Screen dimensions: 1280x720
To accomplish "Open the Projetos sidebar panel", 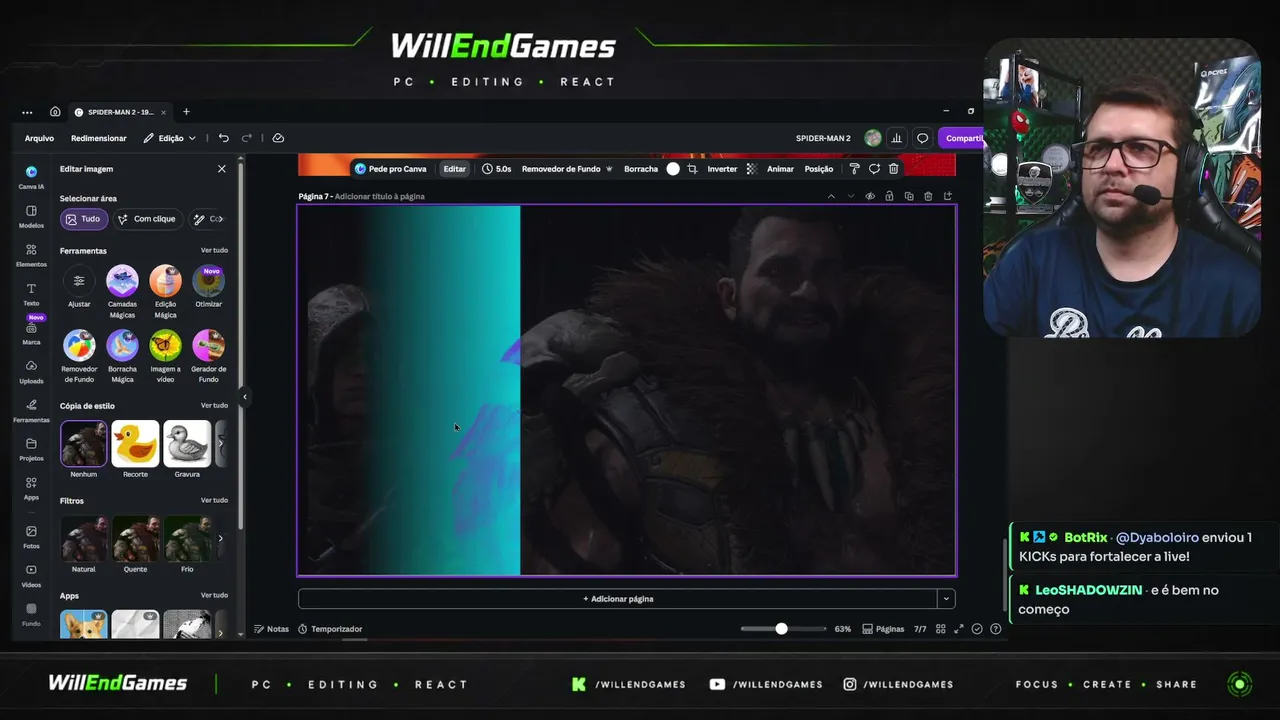I will click(x=31, y=449).
